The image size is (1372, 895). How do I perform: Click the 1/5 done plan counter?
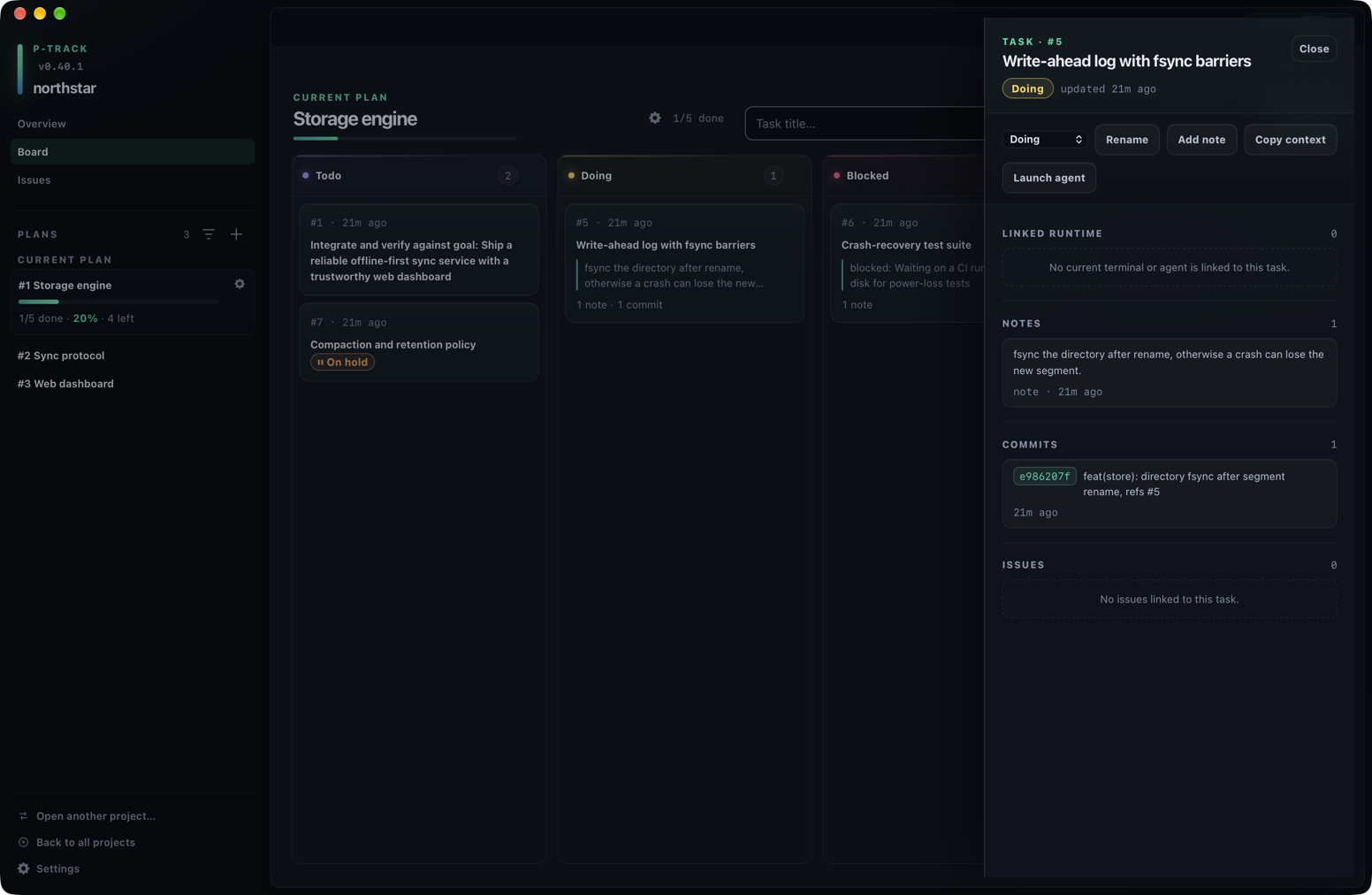698,119
